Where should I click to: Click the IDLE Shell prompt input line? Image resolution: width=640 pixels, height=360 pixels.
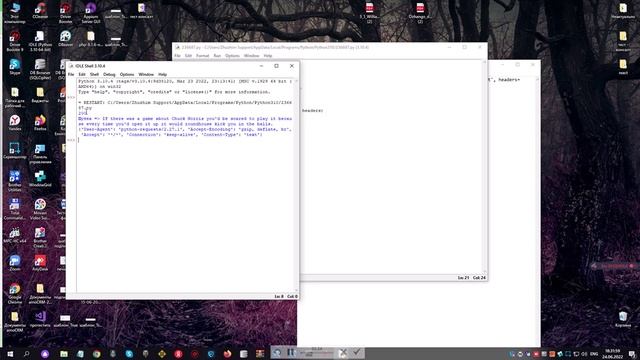(186, 140)
